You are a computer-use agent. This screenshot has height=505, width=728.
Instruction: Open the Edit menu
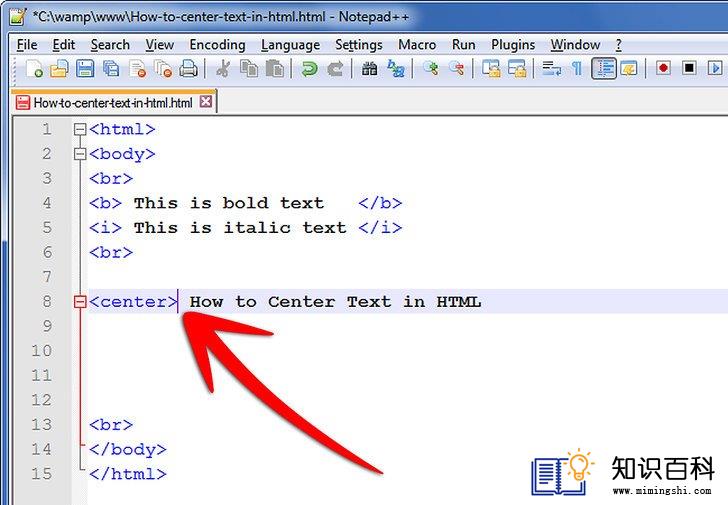(64, 45)
